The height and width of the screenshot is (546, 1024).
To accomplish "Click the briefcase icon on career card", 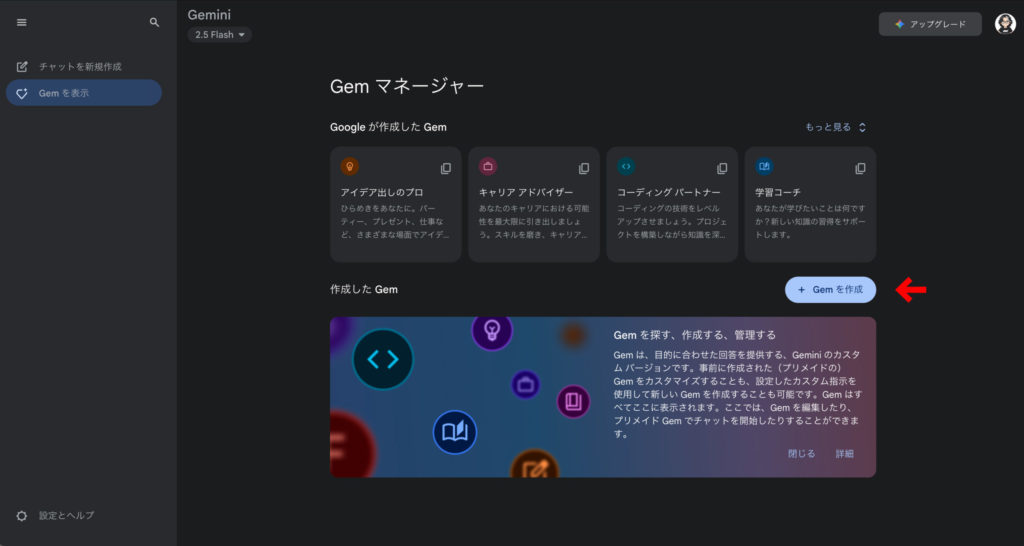I will tap(488, 167).
